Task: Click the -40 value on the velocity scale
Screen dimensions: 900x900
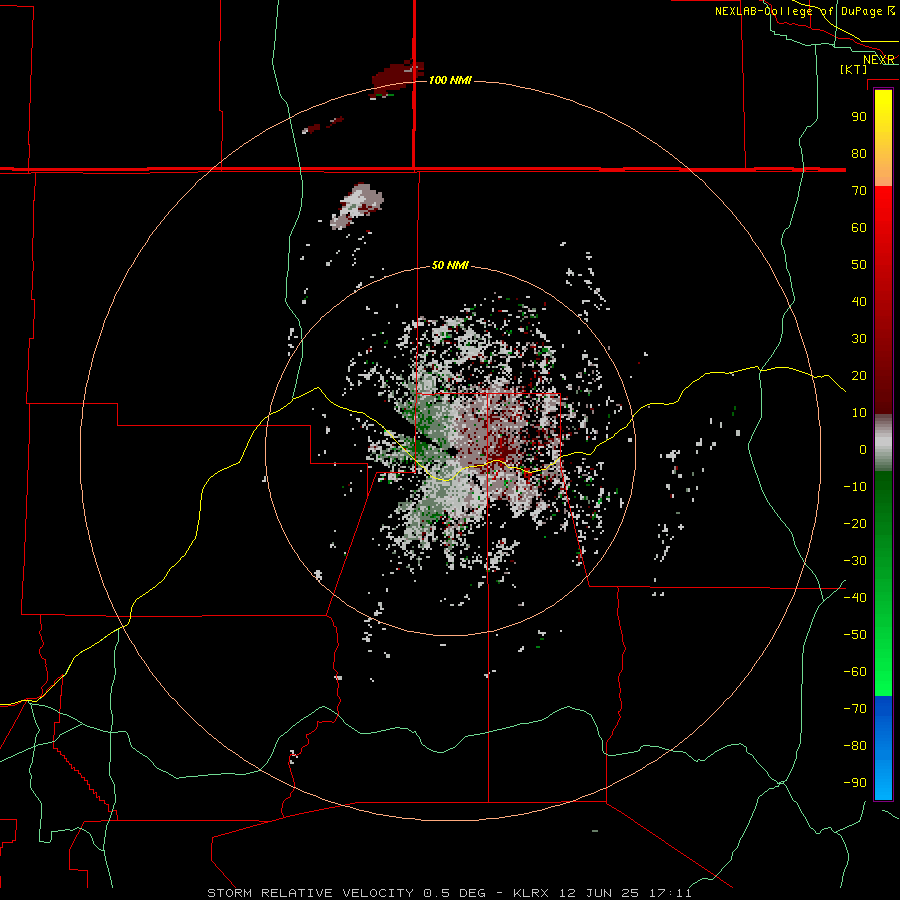Action: coord(855,598)
